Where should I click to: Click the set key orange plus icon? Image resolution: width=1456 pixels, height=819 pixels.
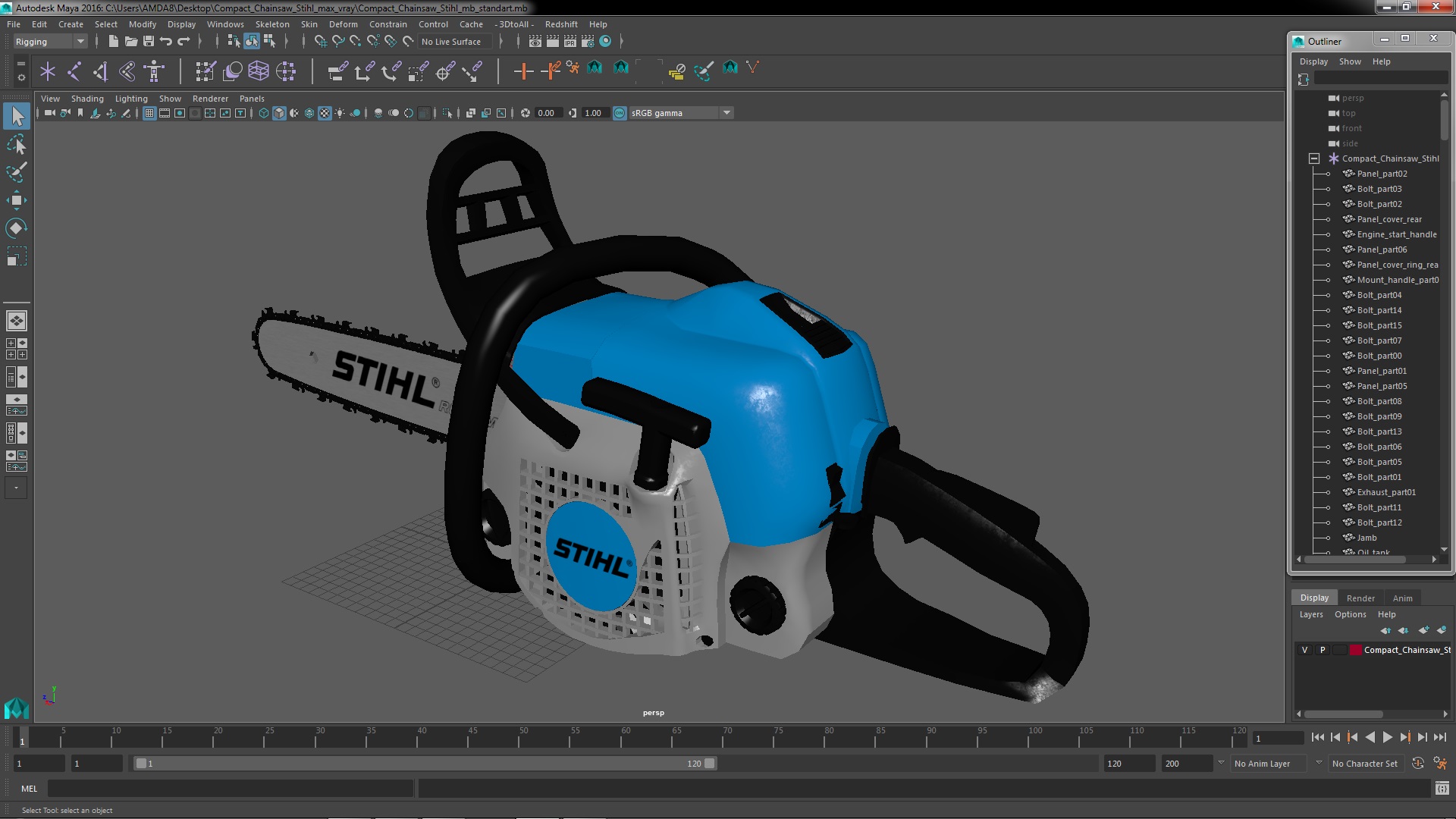click(522, 71)
